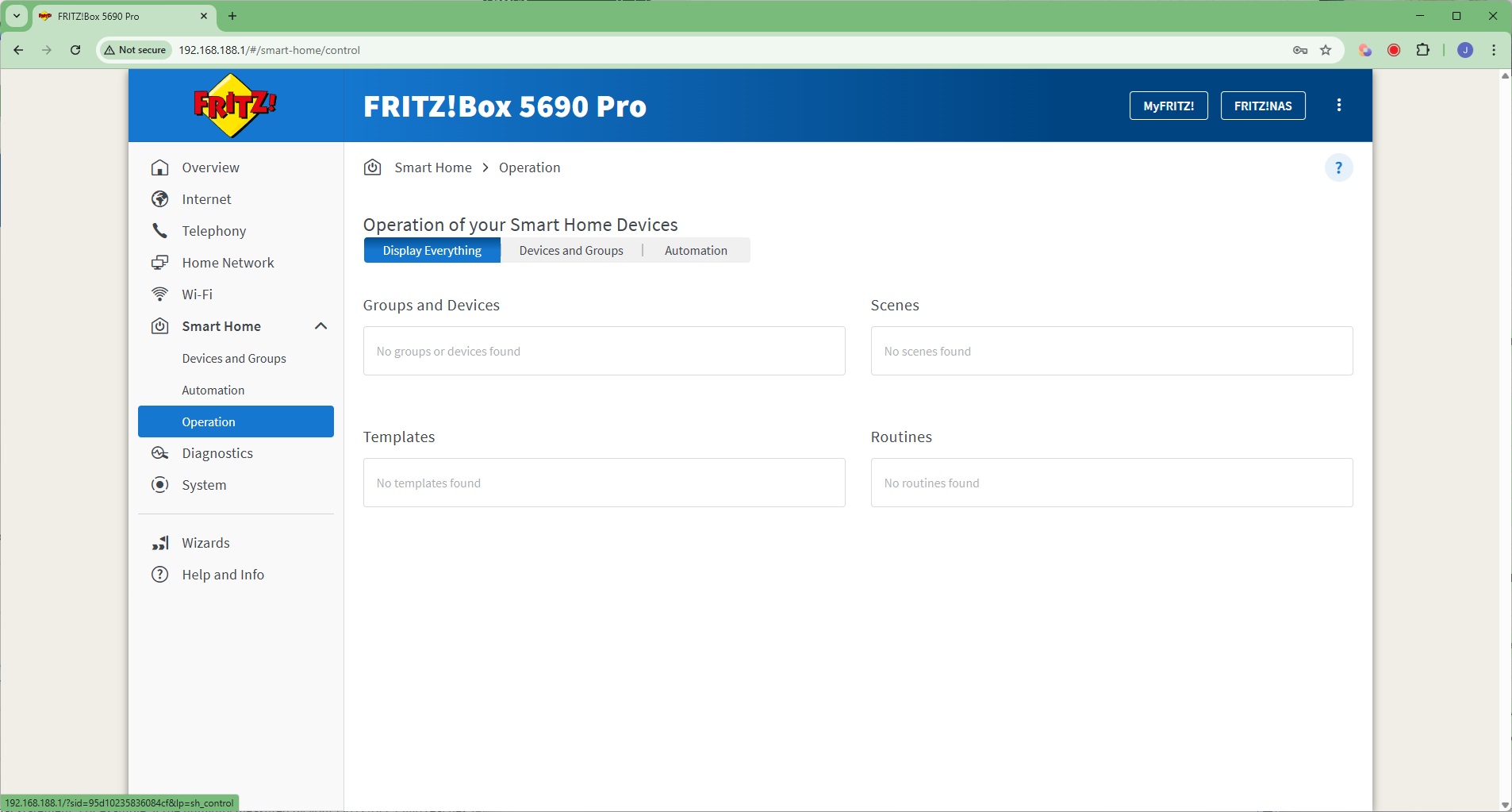Open the Chrome profile avatar
This screenshot has height=812, width=1512.
[x=1465, y=50]
